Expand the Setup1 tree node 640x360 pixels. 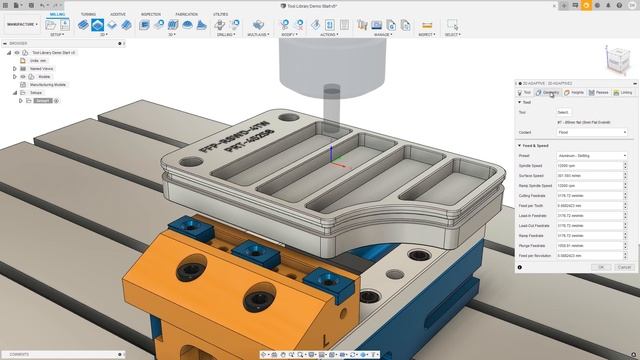click(x=20, y=100)
